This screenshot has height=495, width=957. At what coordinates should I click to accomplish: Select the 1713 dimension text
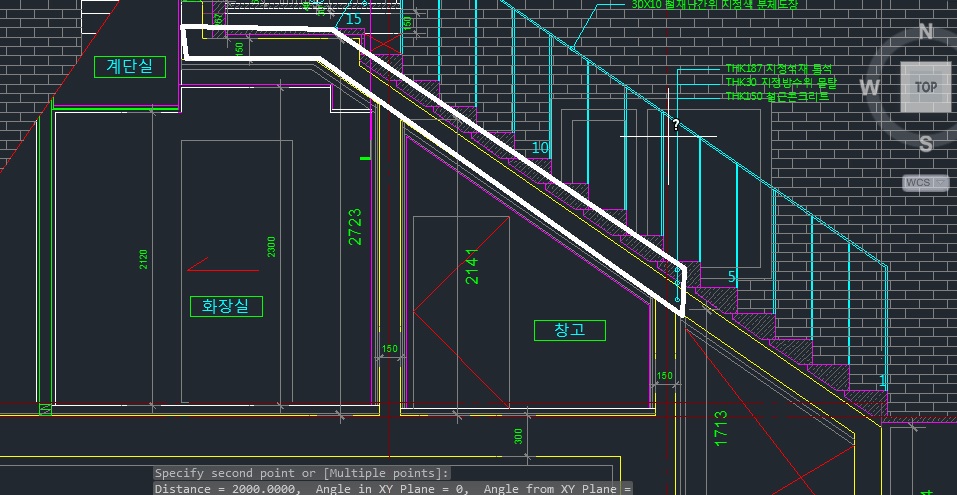point(720,427)
